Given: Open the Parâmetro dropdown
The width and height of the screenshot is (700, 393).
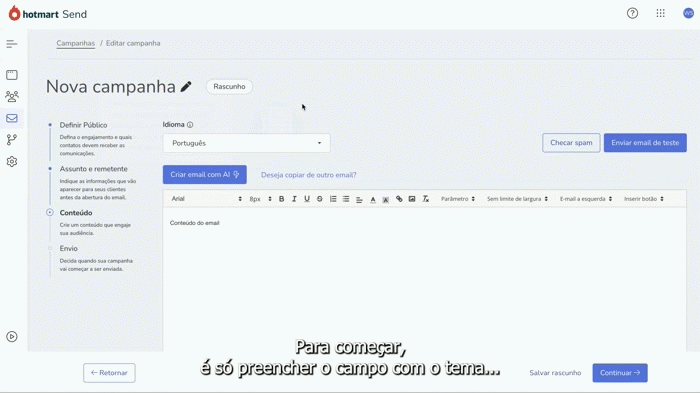Looking at the screenshot, I should pyautogui.click(x=458, y=199).
